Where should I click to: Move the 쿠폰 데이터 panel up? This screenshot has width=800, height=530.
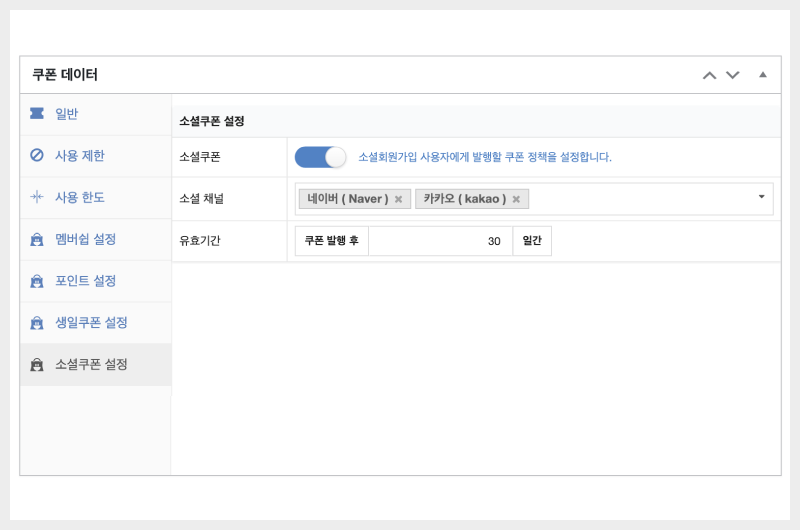tap(709, 75)
